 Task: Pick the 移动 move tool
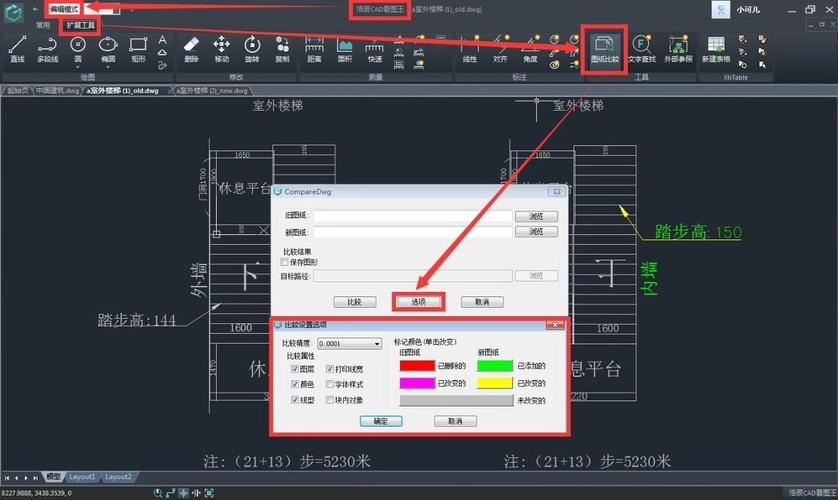221,49
